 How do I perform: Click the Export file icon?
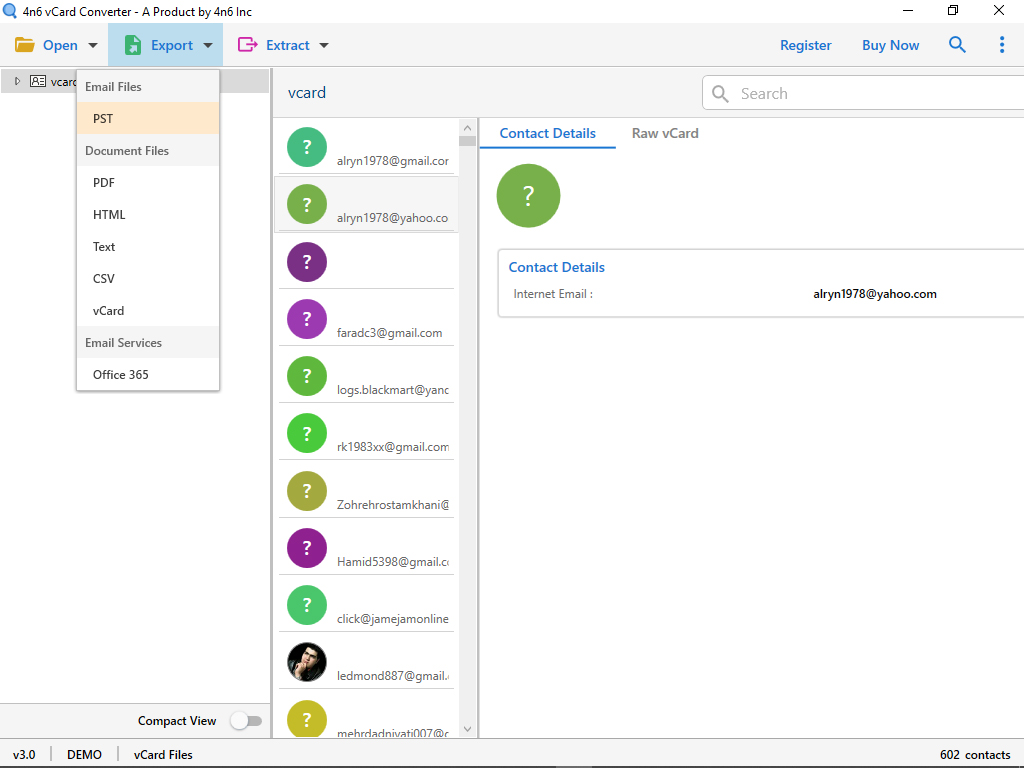133,45
